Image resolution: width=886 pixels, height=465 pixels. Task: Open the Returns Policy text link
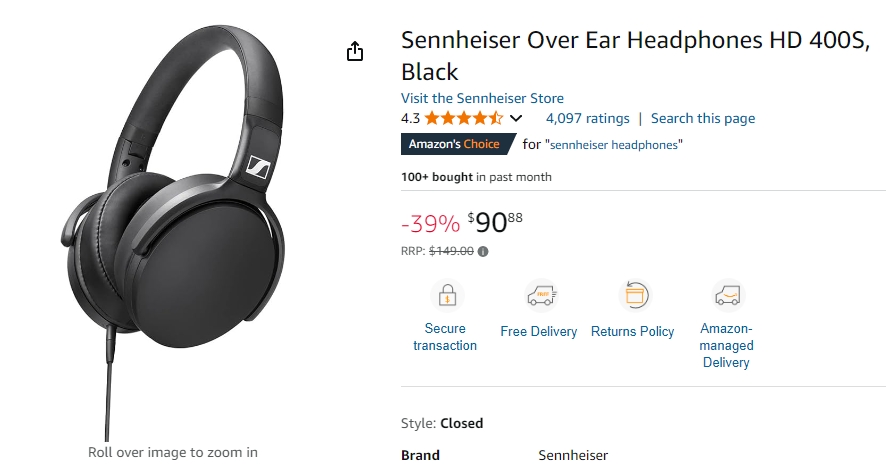(632, 332)
